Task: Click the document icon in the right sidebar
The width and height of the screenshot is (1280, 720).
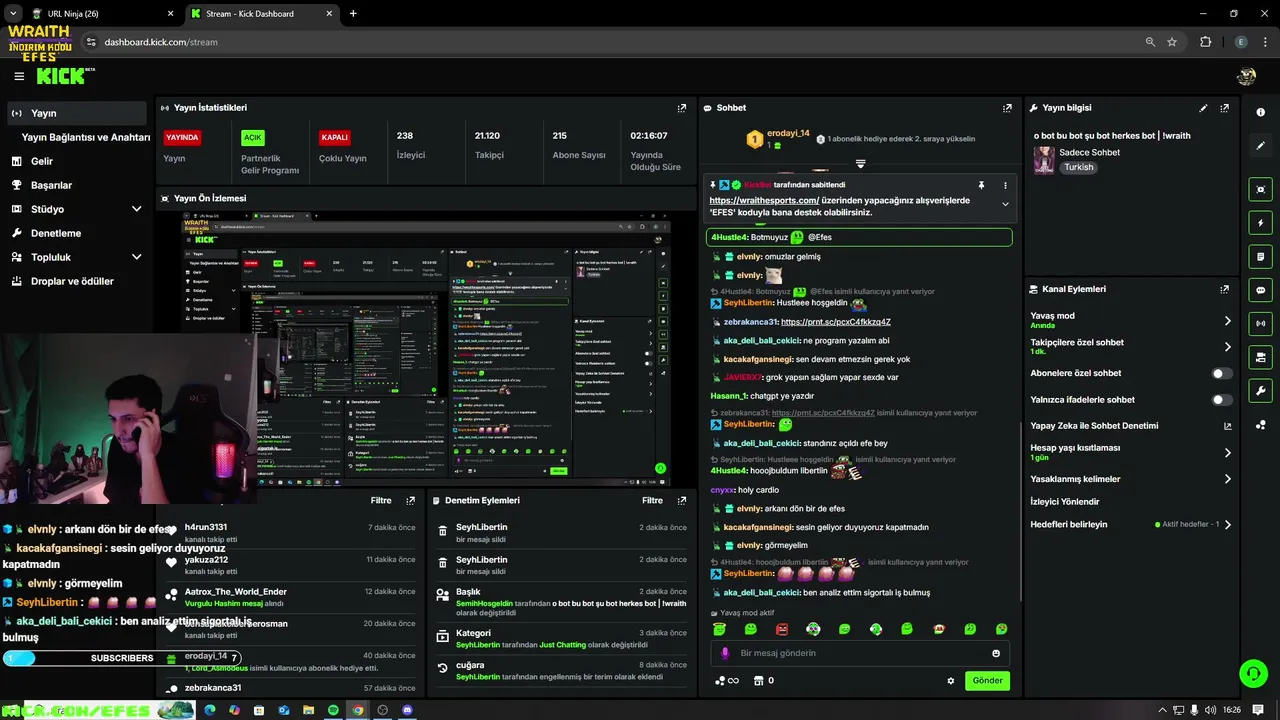Action: click(1260, 257)
